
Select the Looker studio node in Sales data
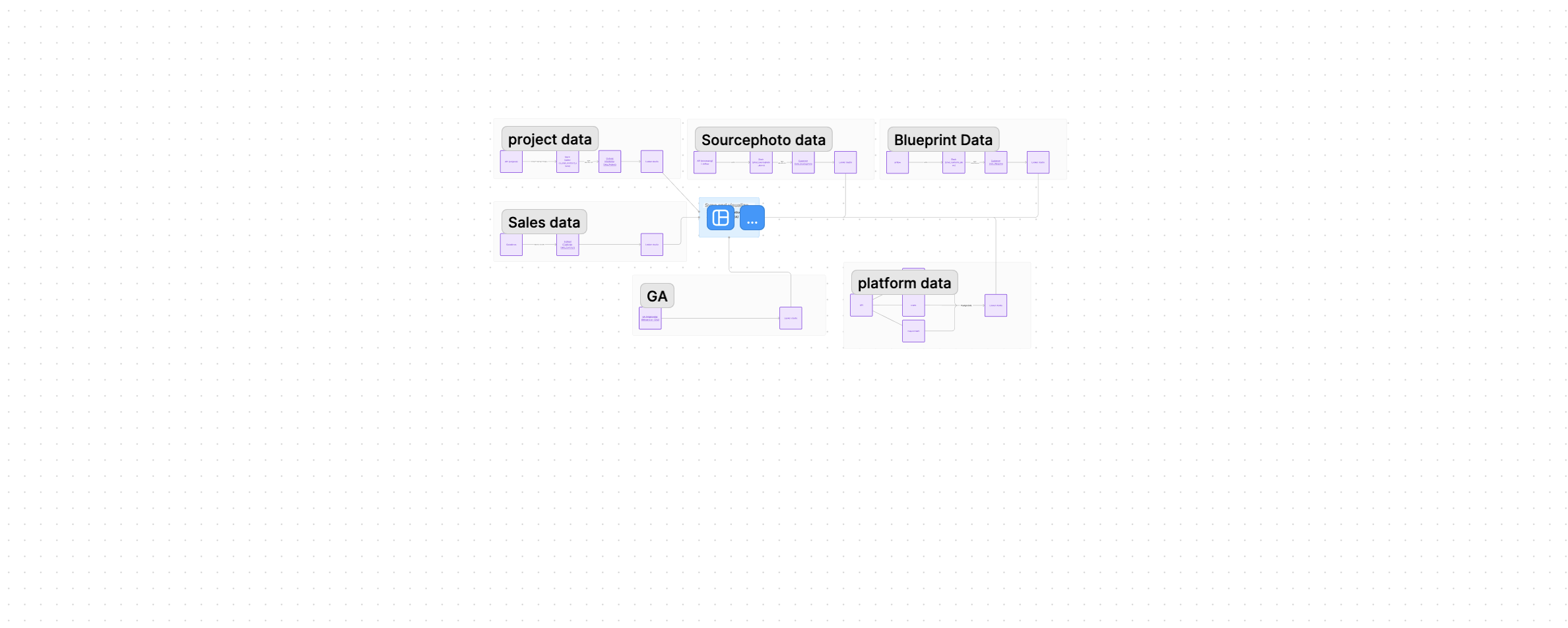click(x=651, y=245)
